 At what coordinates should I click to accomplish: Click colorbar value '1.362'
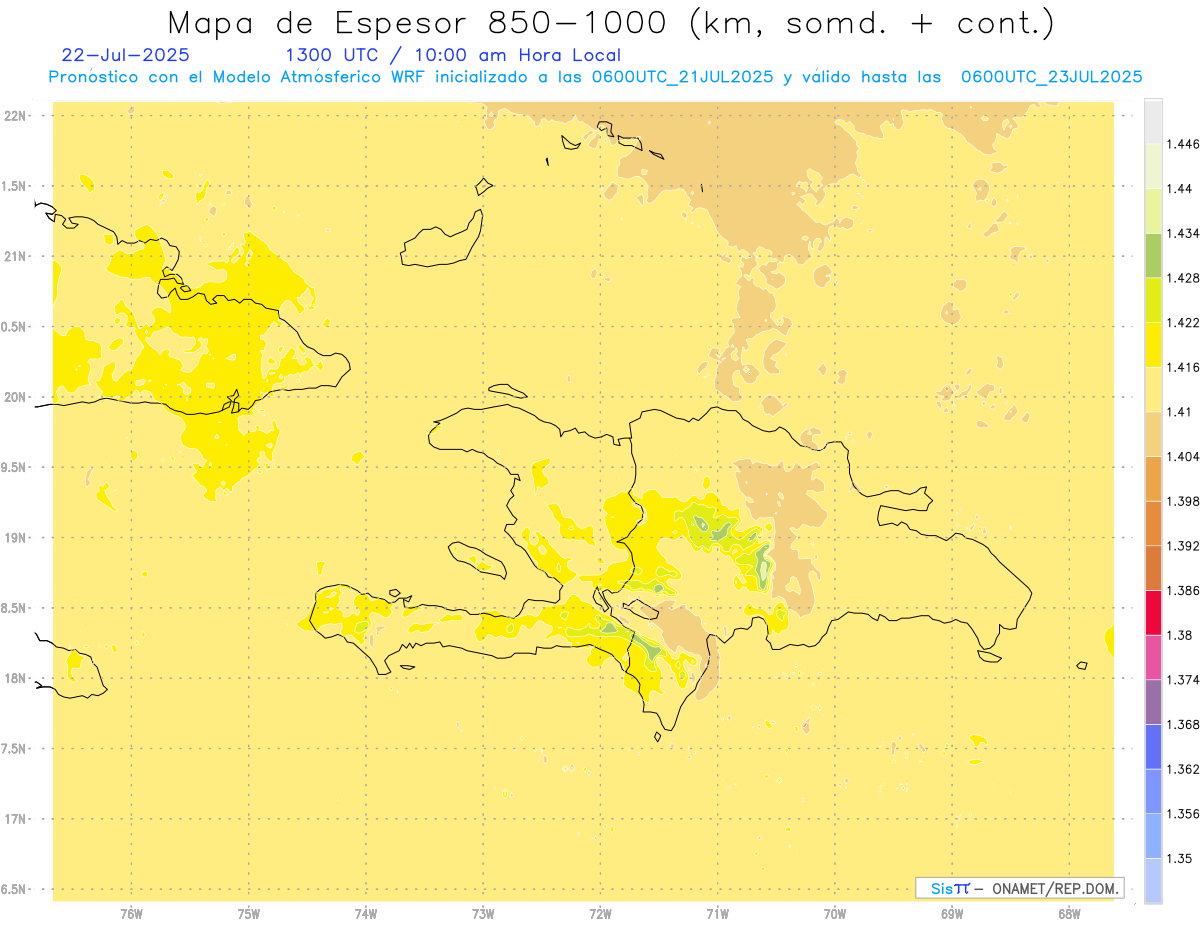(1184, 769)
